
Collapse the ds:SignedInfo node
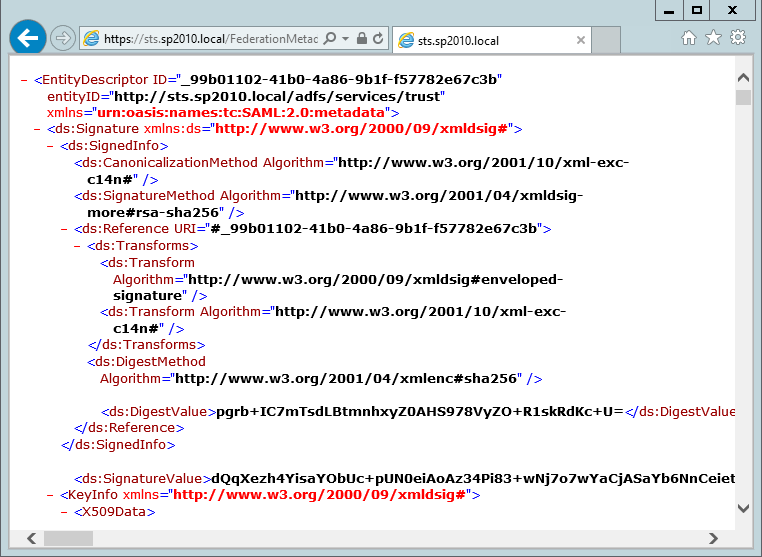pos(51,146)
